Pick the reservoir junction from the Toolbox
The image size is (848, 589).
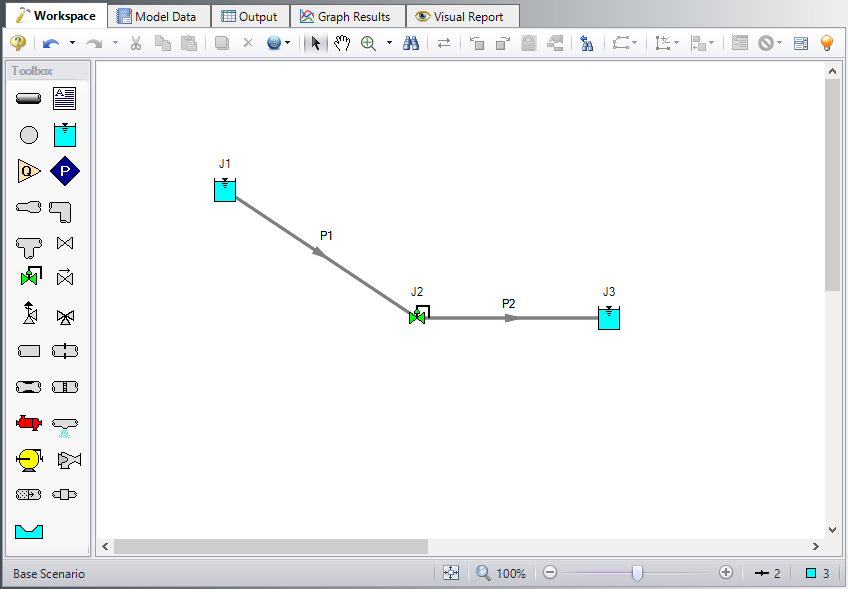click(x=65, y=134)
